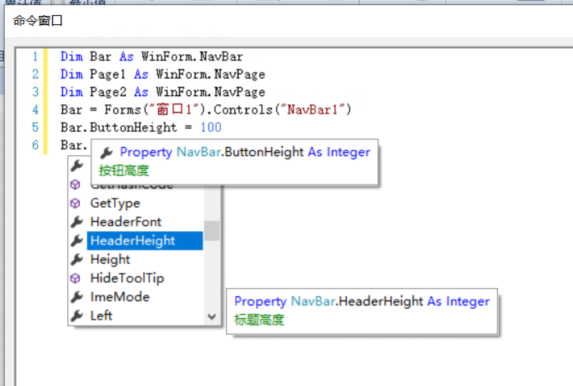This screenshot has width=573, height=386.
Task: Choose HideToolTip method suggestion
Action: (x=127, y=278)
